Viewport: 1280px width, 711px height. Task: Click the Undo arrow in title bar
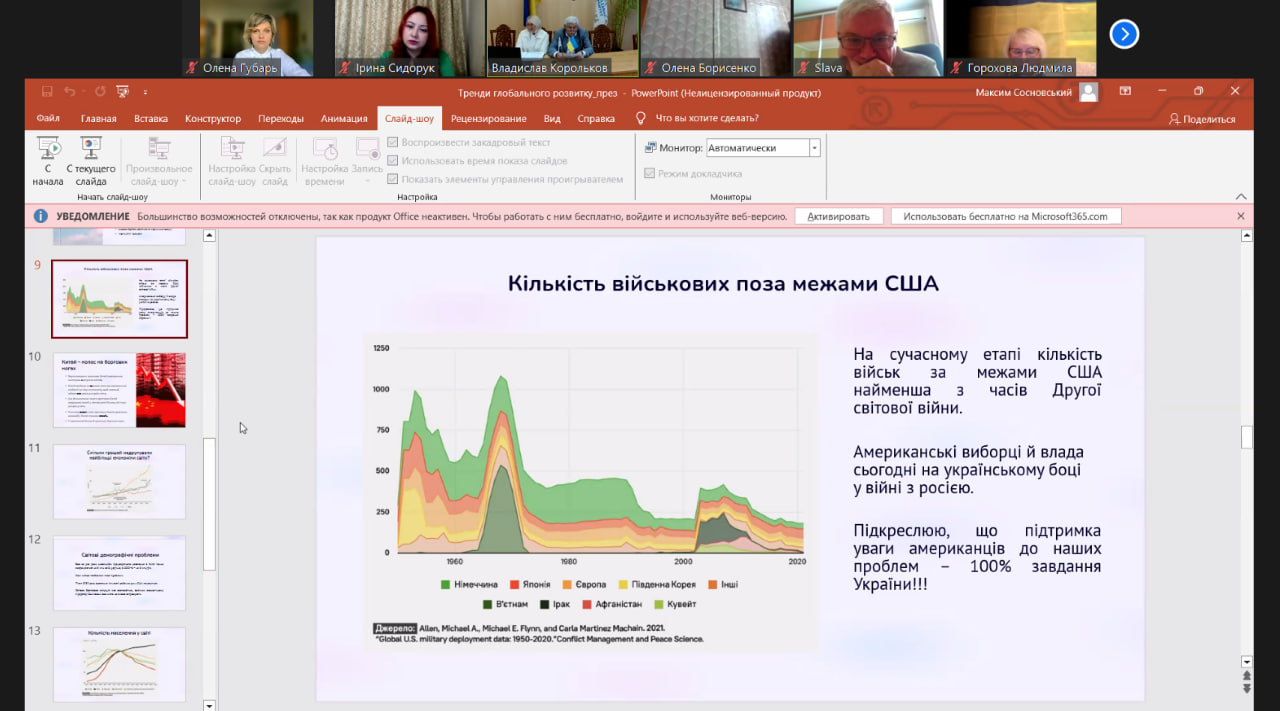tap(70, 92)
